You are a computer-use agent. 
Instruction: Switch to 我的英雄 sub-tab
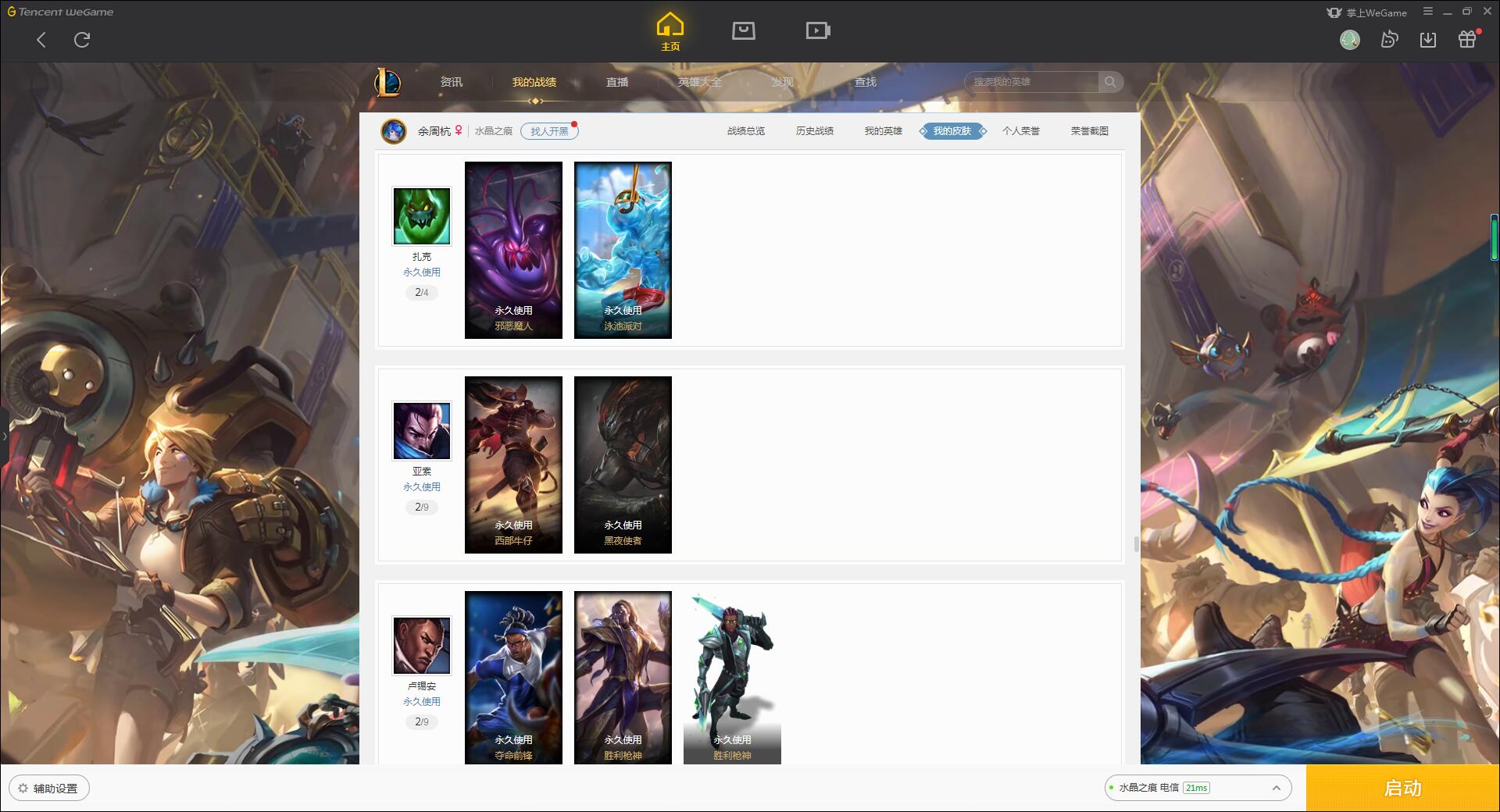884,131
